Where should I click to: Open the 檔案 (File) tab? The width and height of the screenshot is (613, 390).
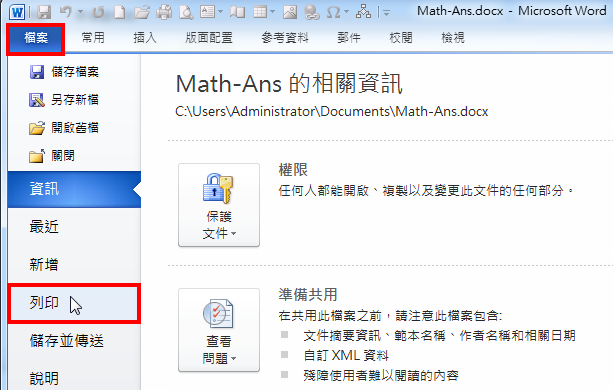(36, 38)
